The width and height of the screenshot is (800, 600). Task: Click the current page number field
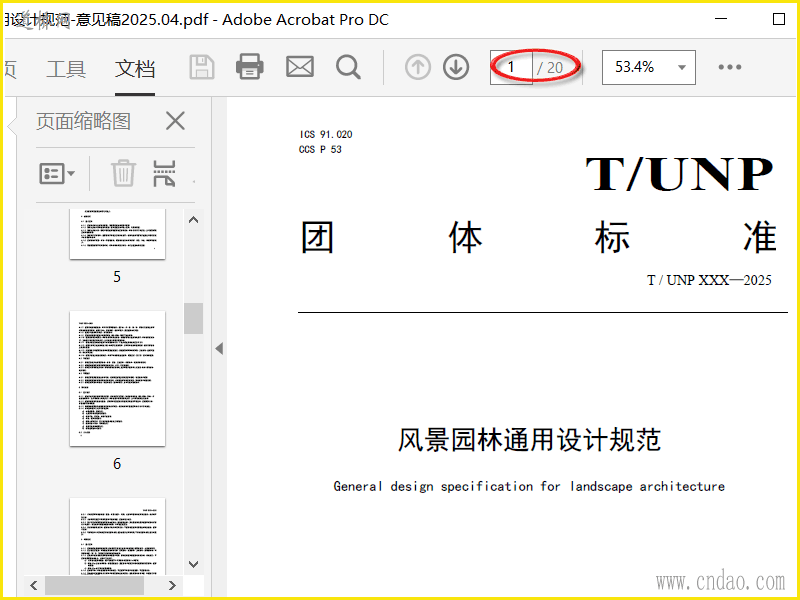(511, 67)
